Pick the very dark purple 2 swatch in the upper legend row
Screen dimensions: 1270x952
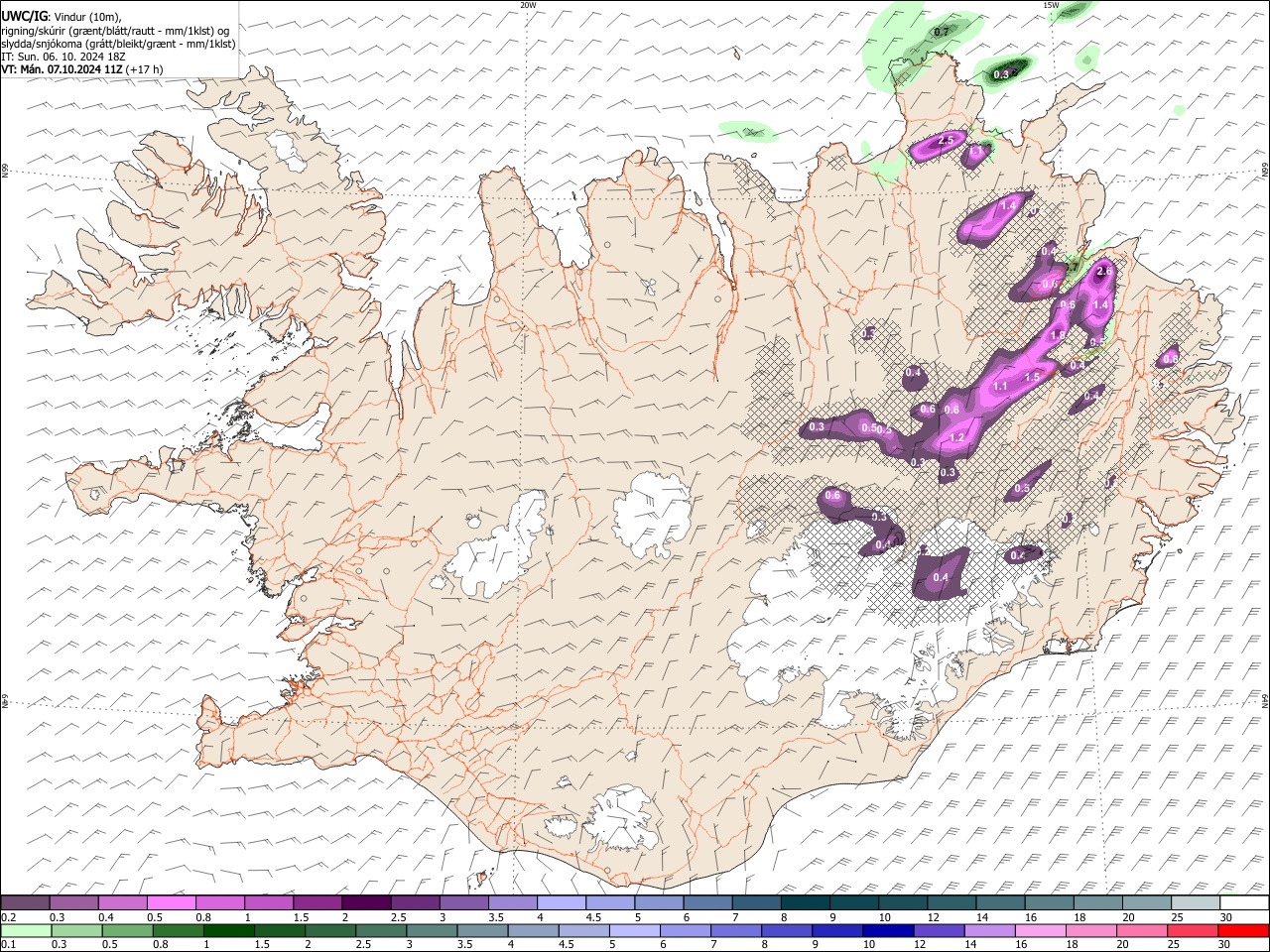(x=365, y=903)
